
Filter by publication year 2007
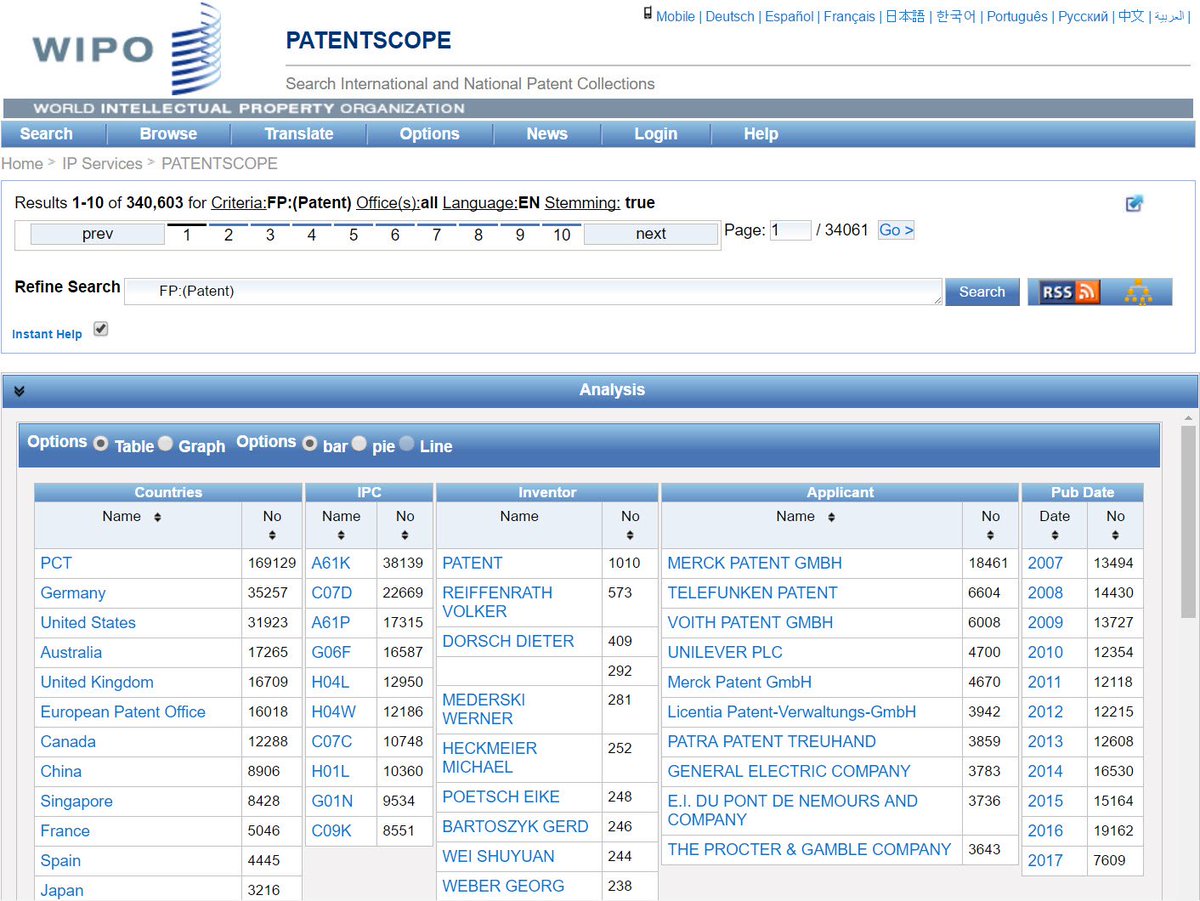[x=1045, y=563]
